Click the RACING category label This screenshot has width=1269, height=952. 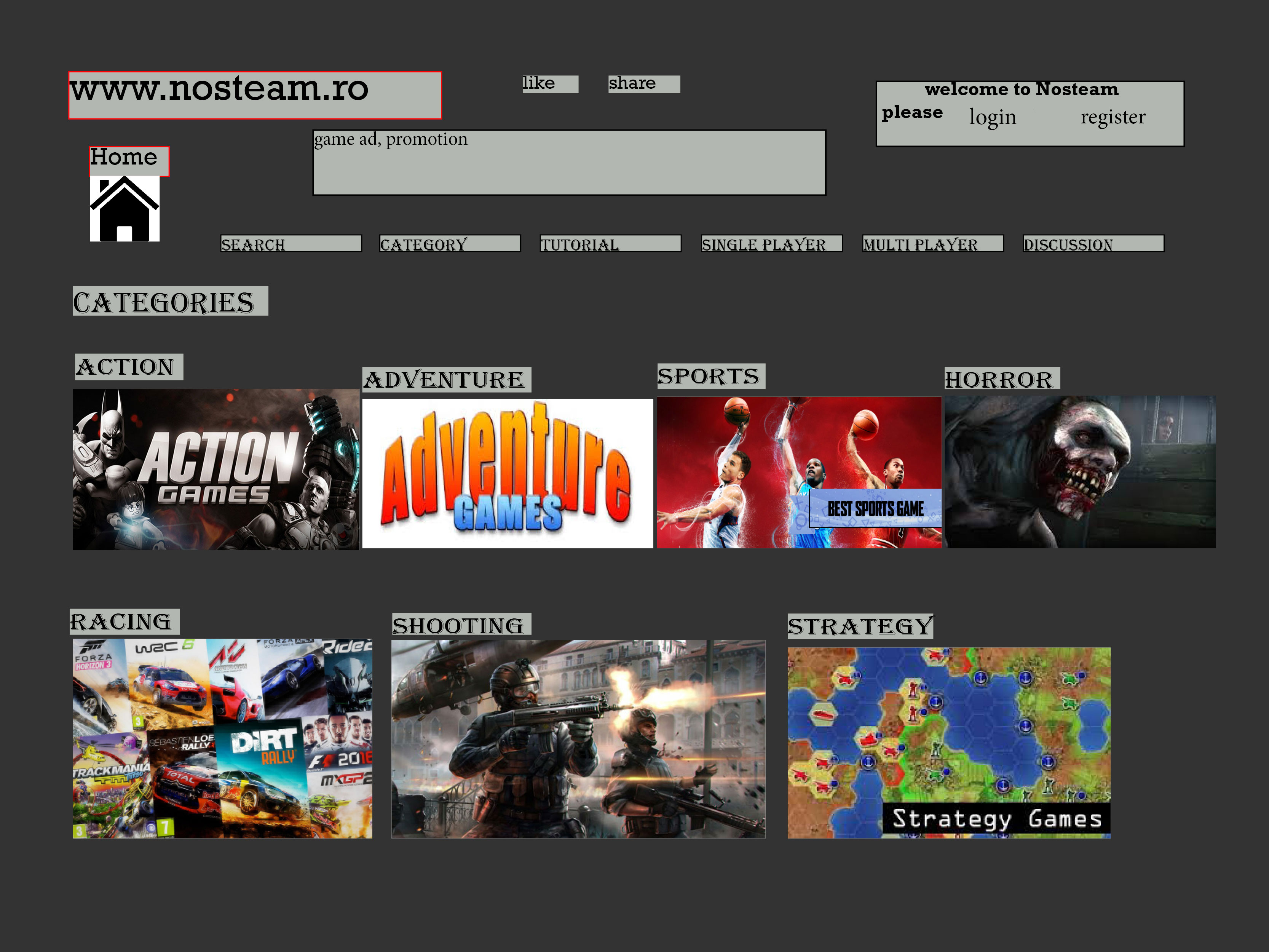coord(125,621)
